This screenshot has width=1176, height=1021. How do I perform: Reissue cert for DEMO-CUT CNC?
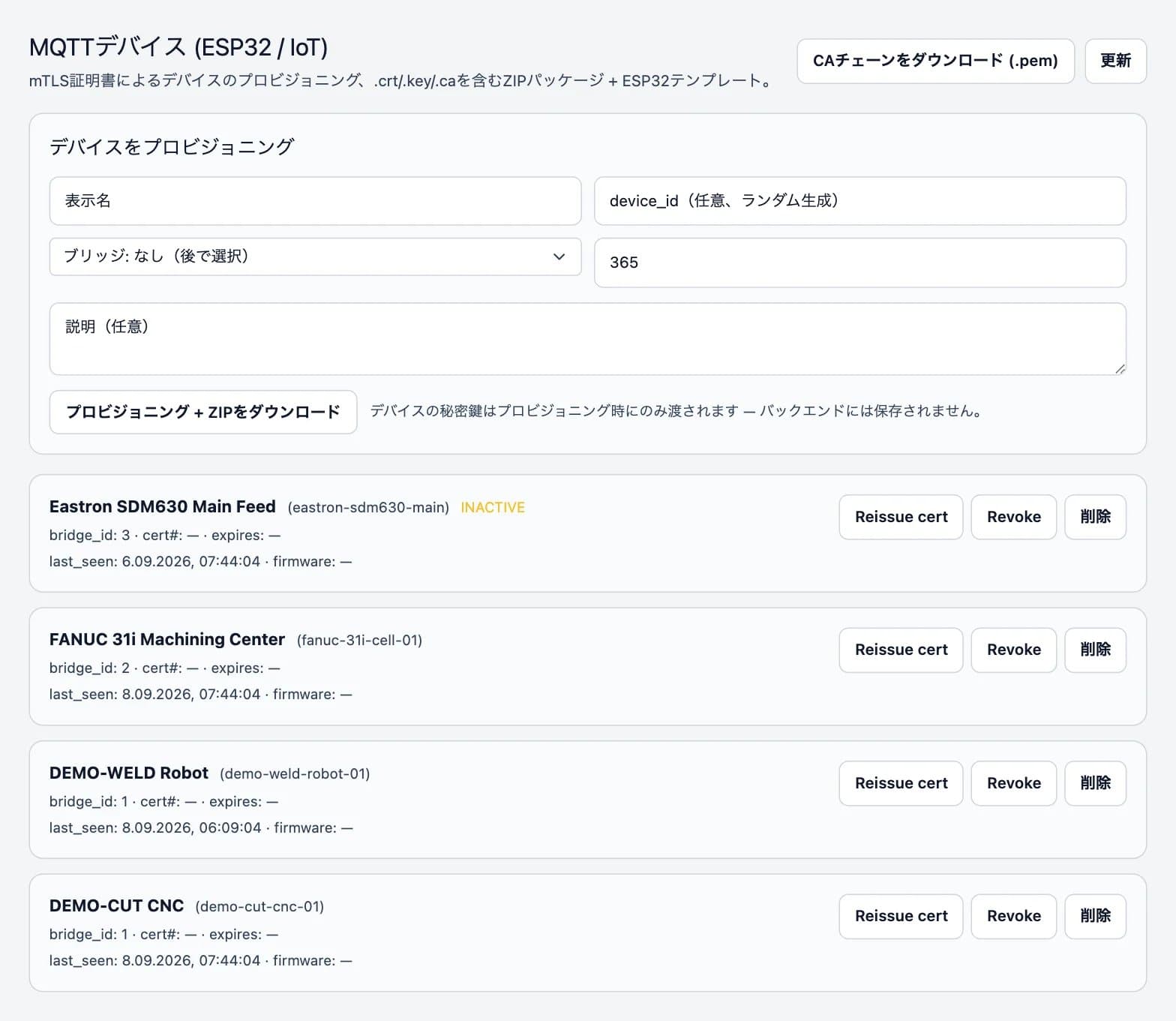coord(901,916)
